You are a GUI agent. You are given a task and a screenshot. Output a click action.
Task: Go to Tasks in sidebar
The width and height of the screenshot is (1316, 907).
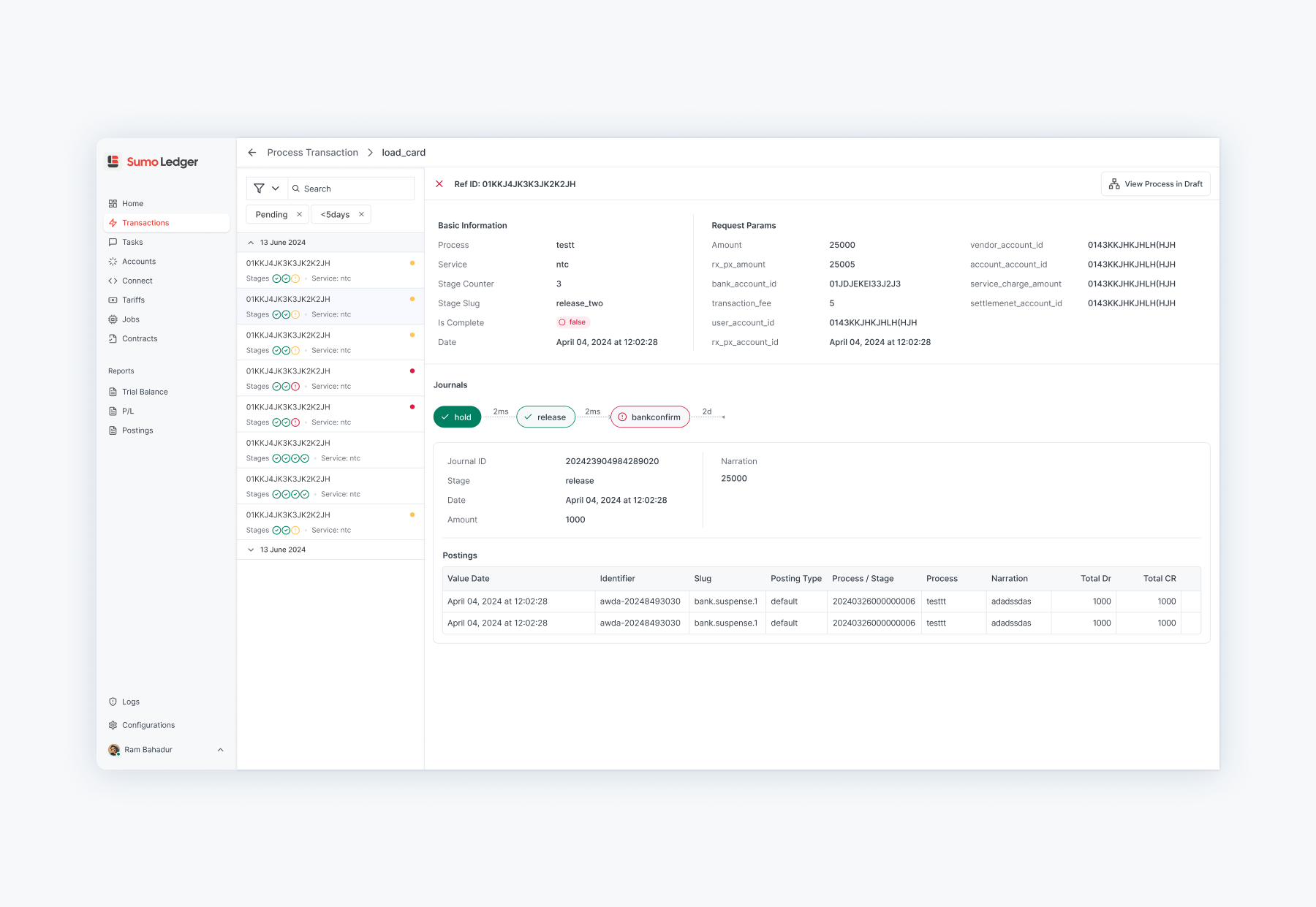click(167, 243)
